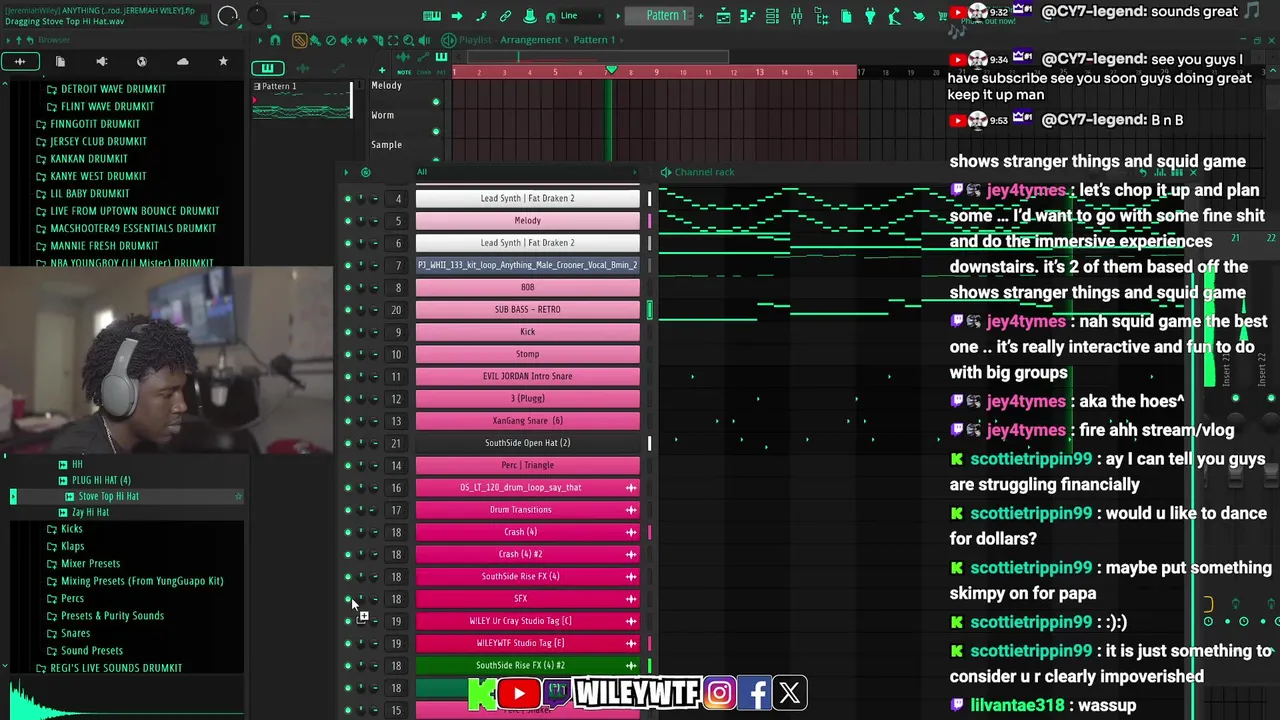
Task: Select the NOTE tab in picker
Action: point(404,72)
